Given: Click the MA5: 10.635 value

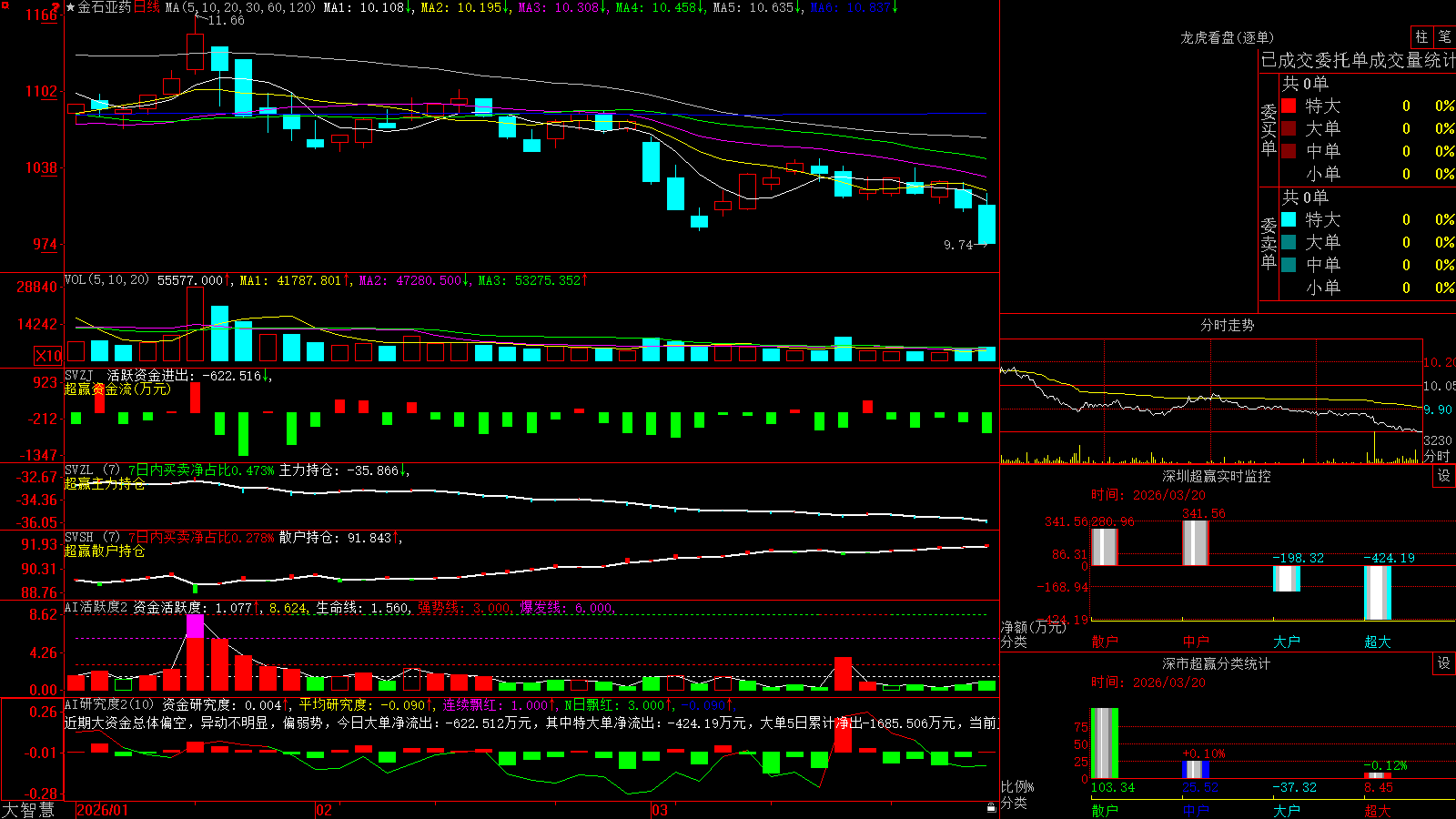Looking at the screenshot, I should click(x=757, y=7).
